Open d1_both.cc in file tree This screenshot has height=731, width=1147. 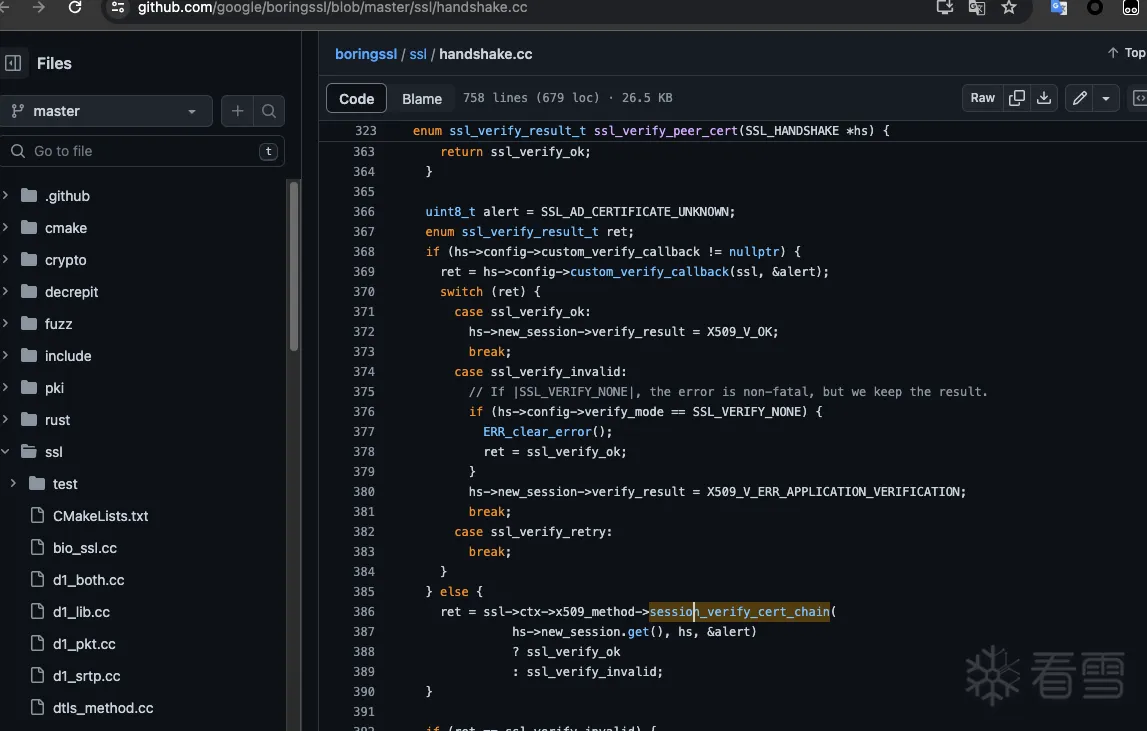coord(88,580)
